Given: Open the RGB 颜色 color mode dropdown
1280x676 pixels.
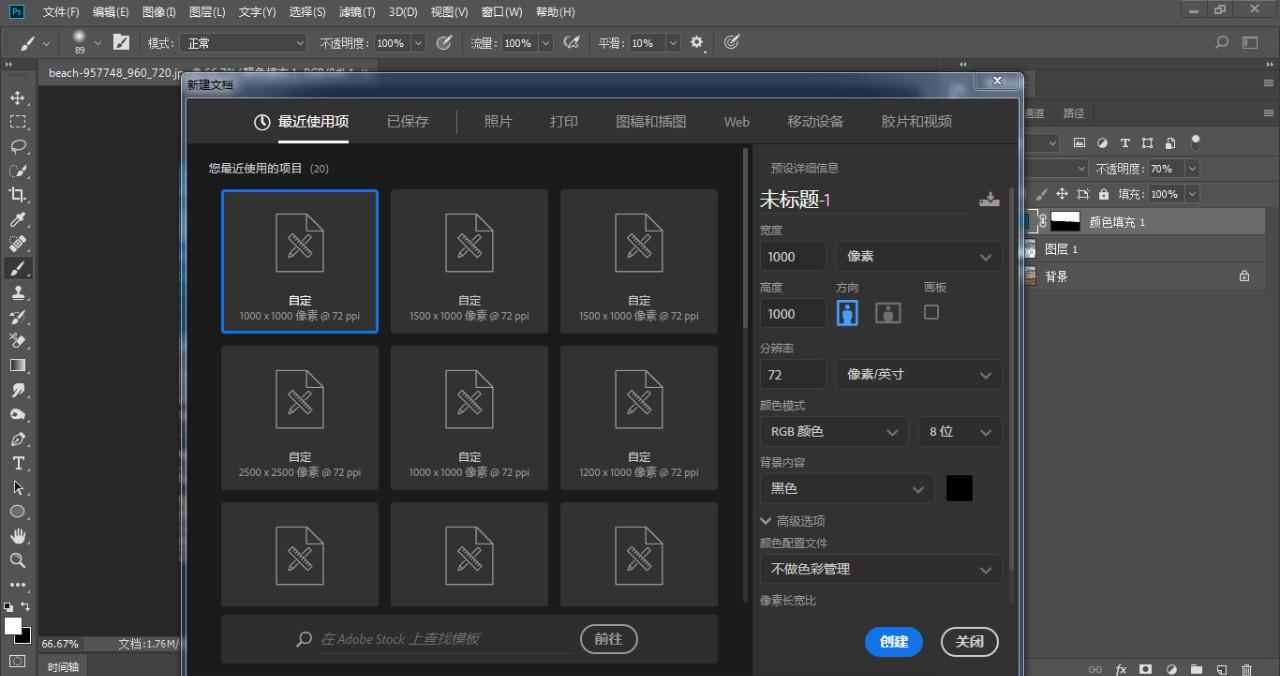Looking at the screenshot, I should click(x=834, y=431).
